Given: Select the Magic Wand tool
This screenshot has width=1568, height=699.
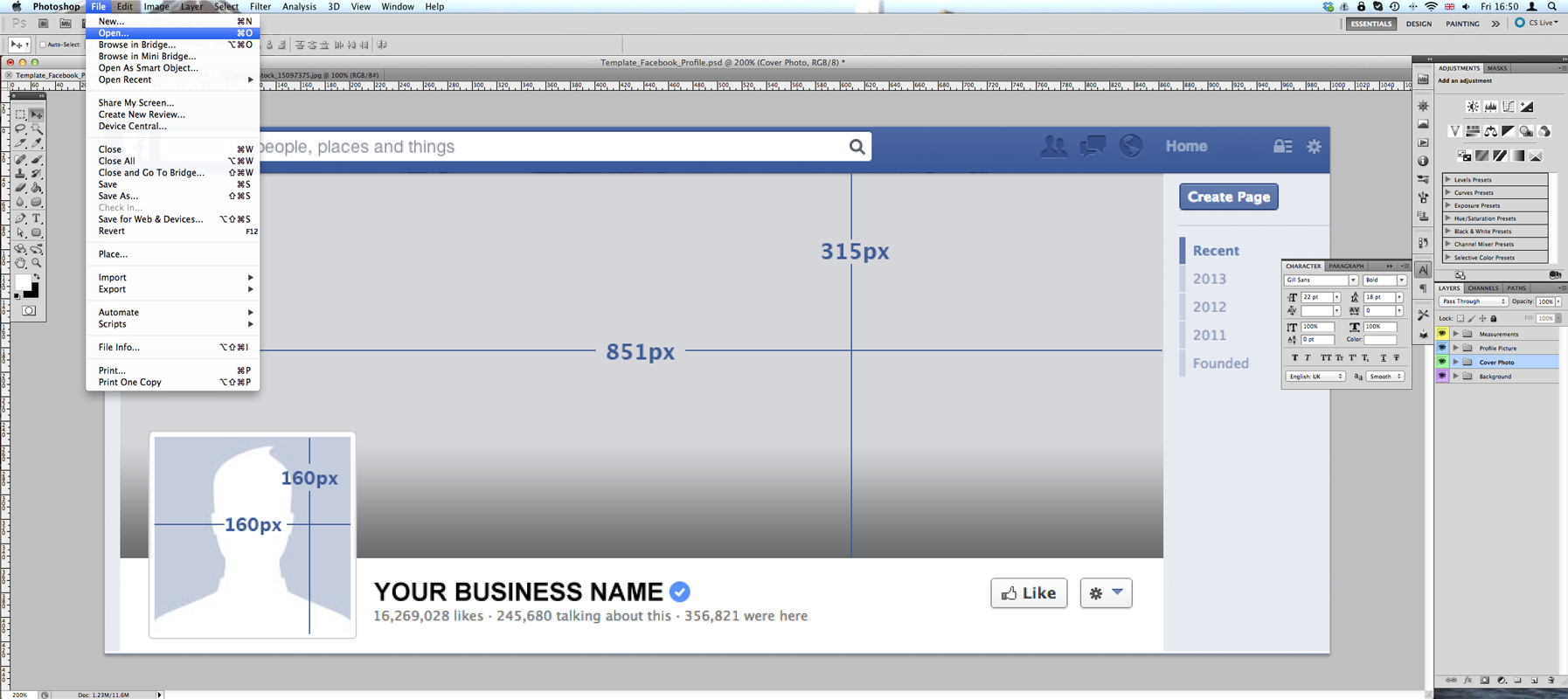Looking at the screenshot, I should pos(37,128).
